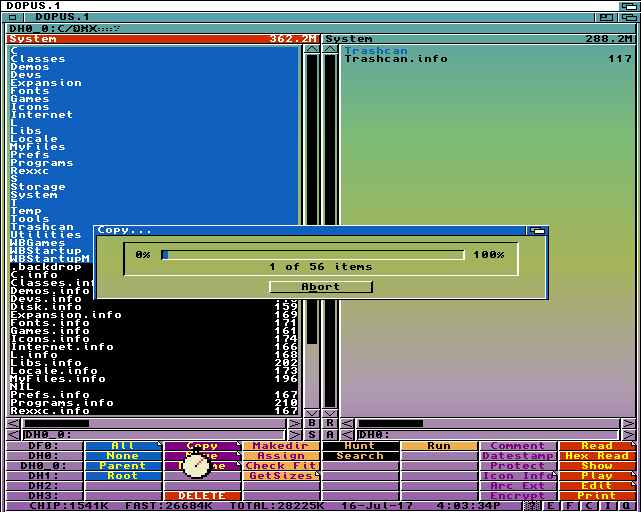Click the left arrow before the DH0_0: path field
Image resolution: width=641 pixels, height=512 pixels.
click(13, 435)
